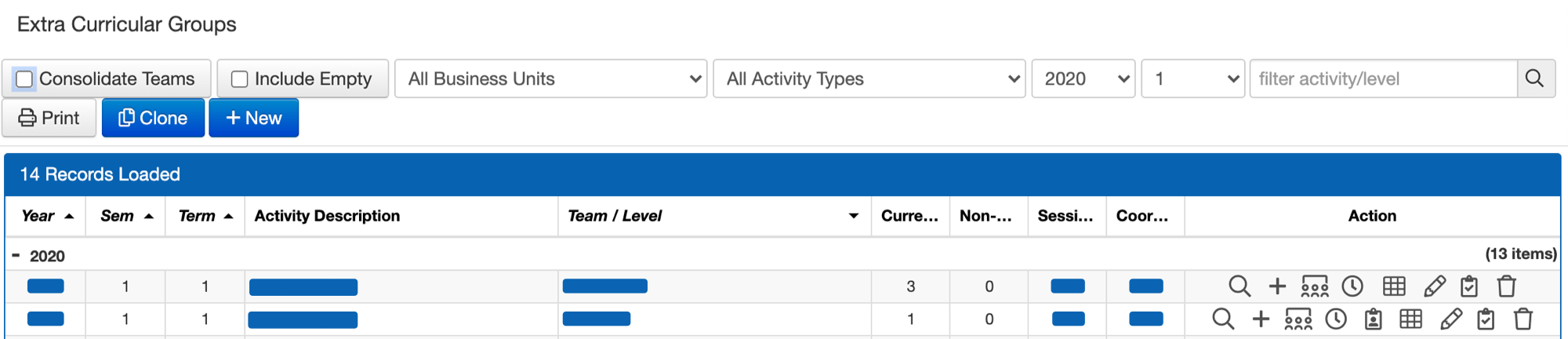
Task: Open the clock icon in the first row
Action: (1352, 286)
